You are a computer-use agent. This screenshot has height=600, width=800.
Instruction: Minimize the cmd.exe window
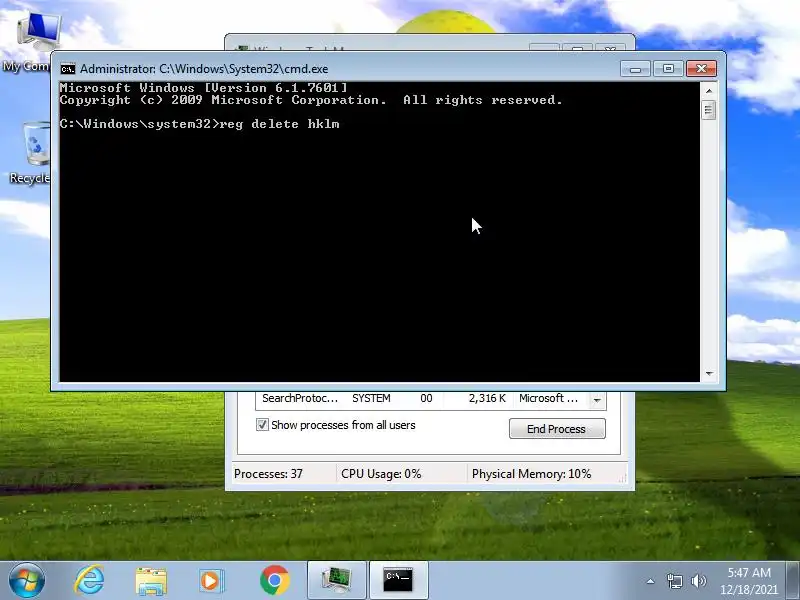tap(635, 68)
